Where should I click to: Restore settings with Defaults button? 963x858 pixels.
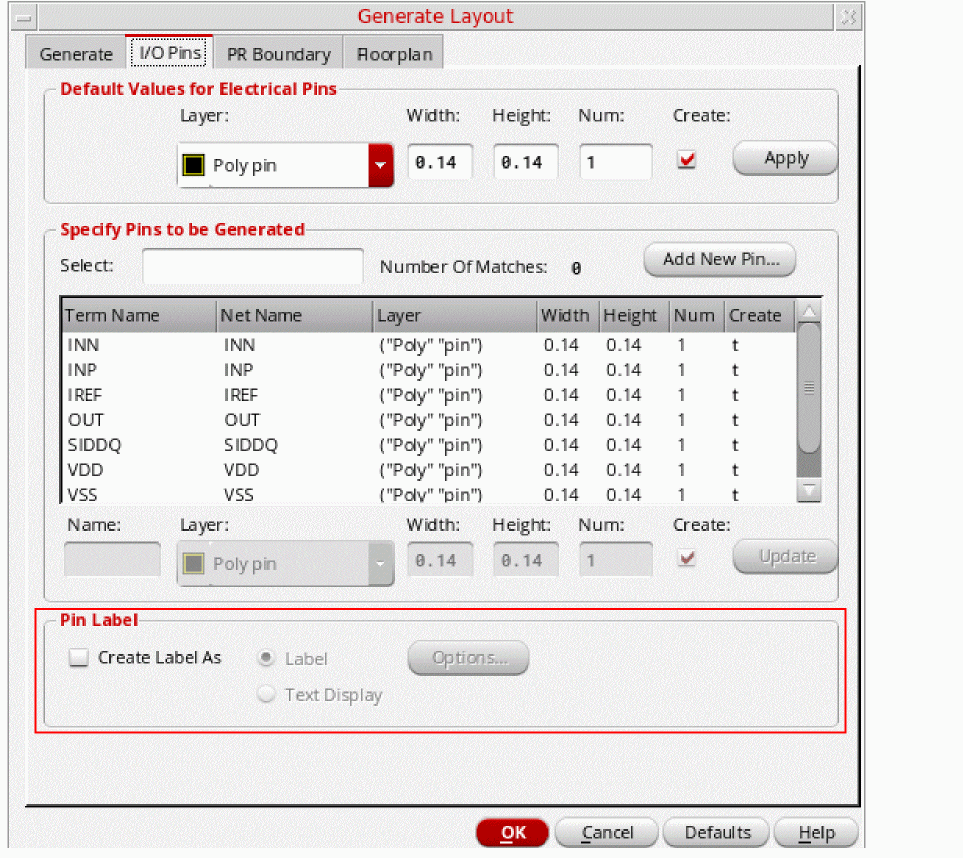point(717,833)
